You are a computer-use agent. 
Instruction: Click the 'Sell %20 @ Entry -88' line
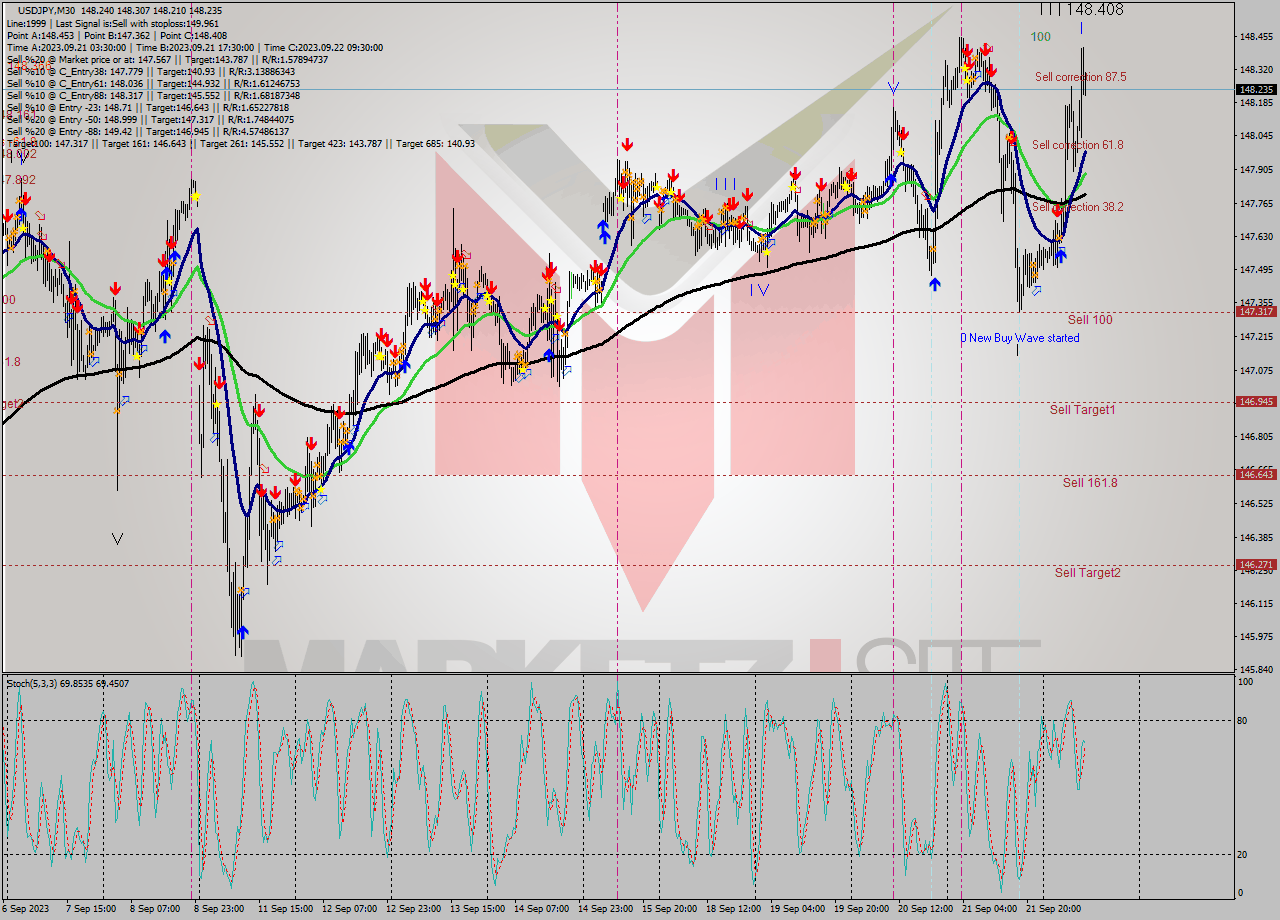click(148, 131)
